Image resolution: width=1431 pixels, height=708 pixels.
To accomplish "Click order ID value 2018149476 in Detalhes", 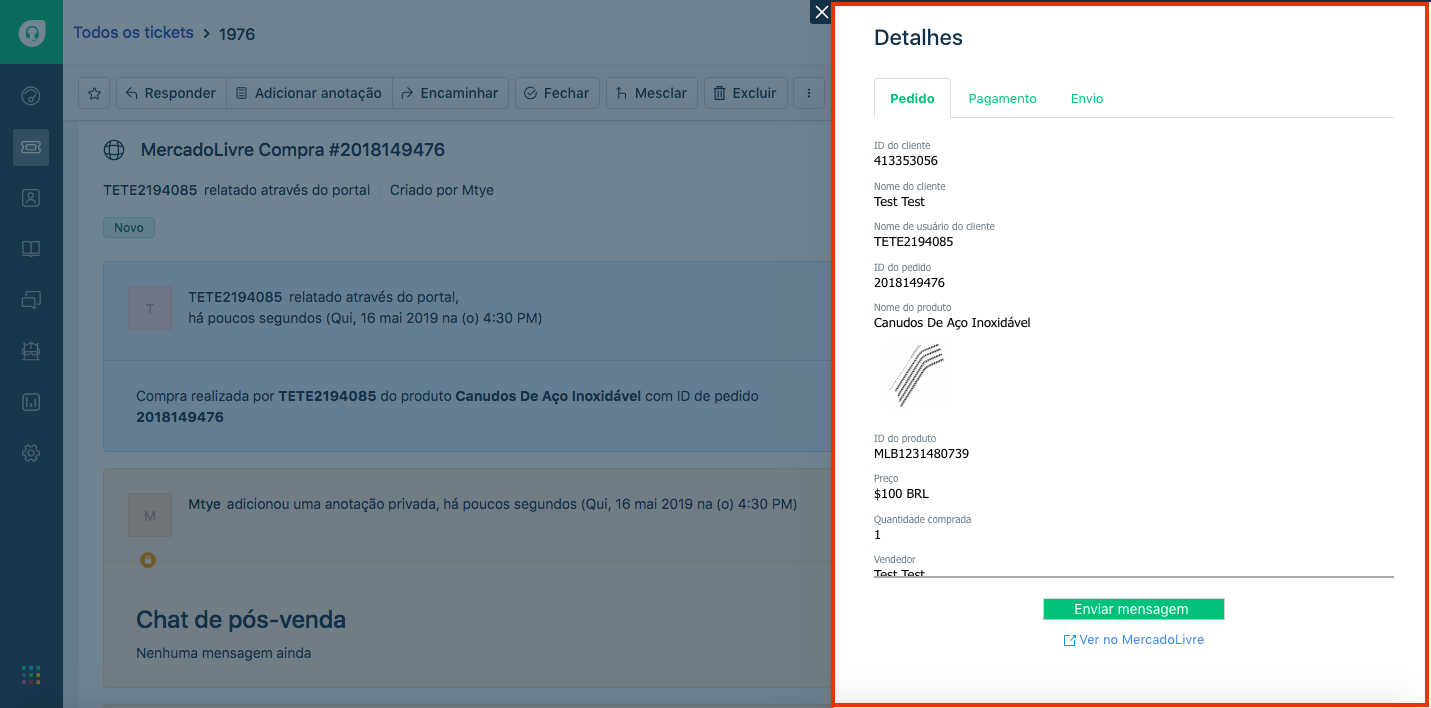I will coord(909,283).
